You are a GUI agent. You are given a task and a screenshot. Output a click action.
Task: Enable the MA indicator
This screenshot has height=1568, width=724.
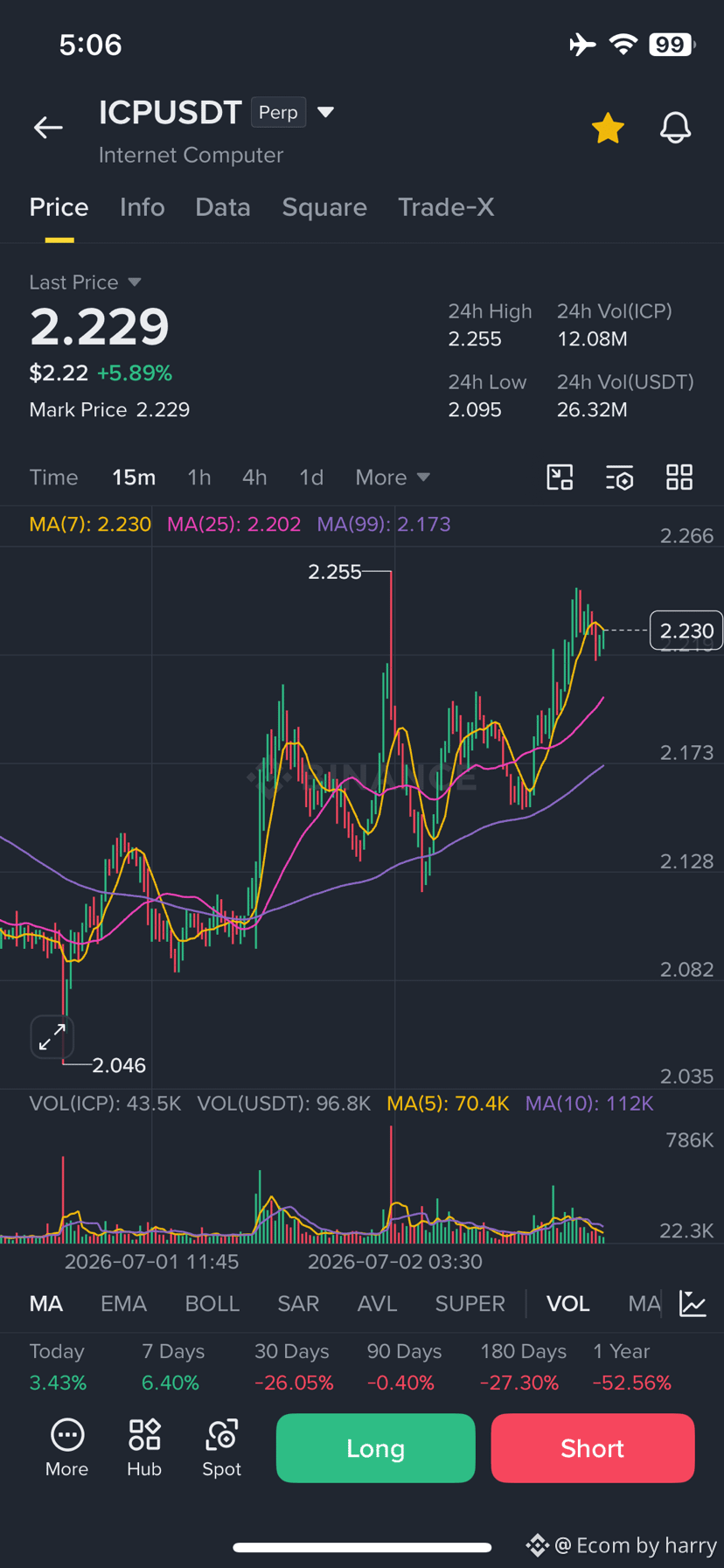click(x=46, y=1304)
